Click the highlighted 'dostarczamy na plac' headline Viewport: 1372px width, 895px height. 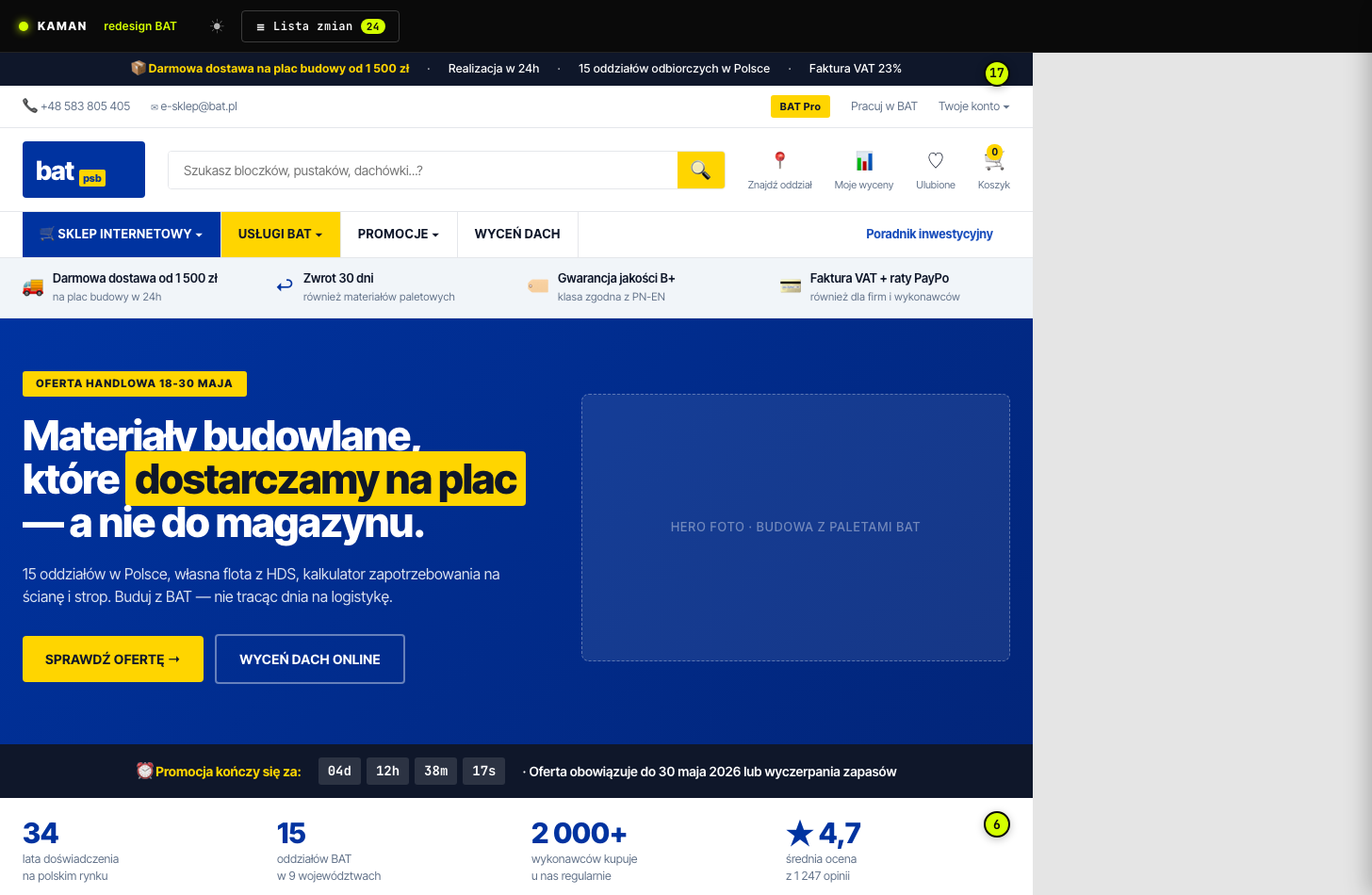pyautogui.click(x=325, y=480)
